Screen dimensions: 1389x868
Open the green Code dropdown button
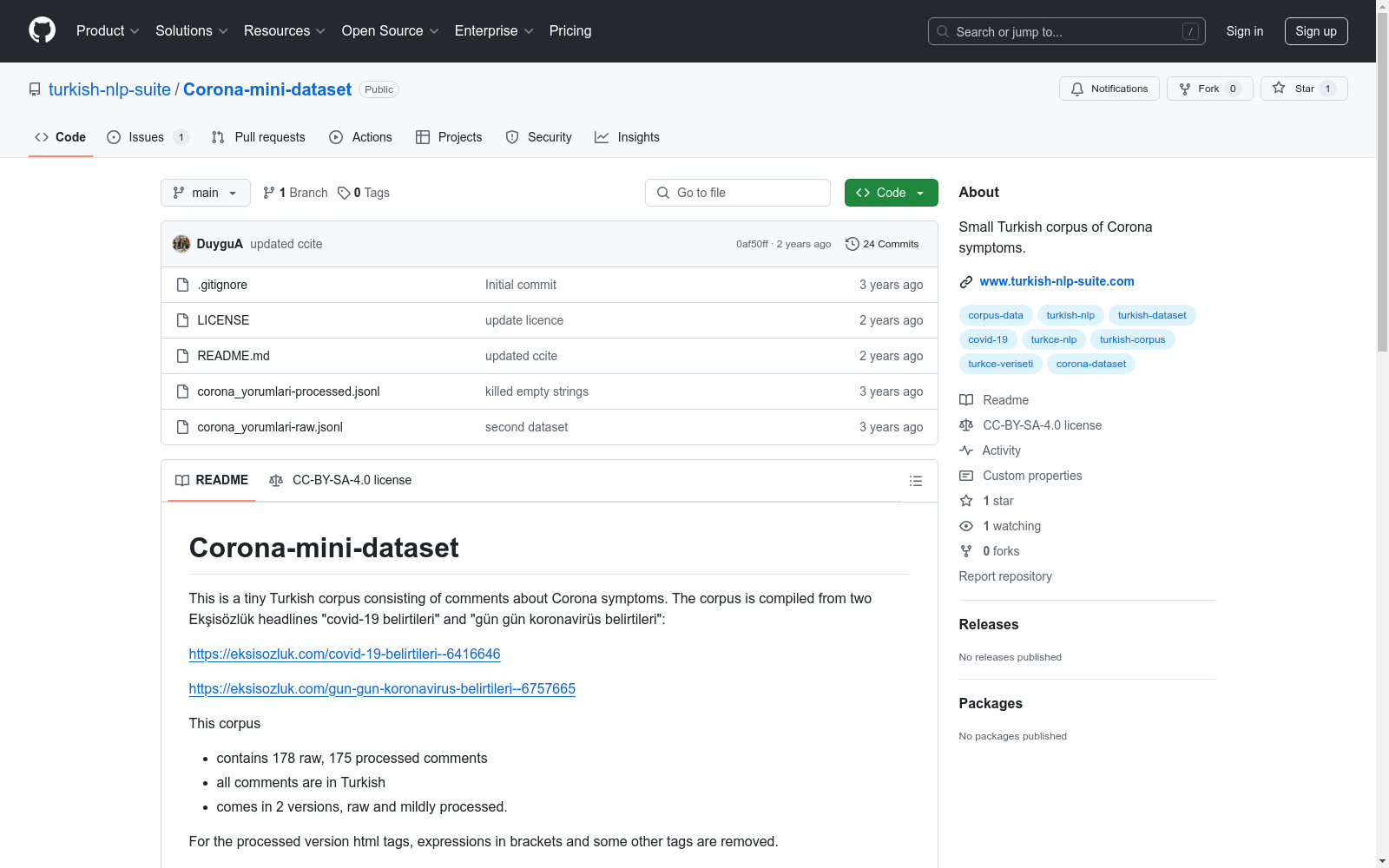coord(891,193)
